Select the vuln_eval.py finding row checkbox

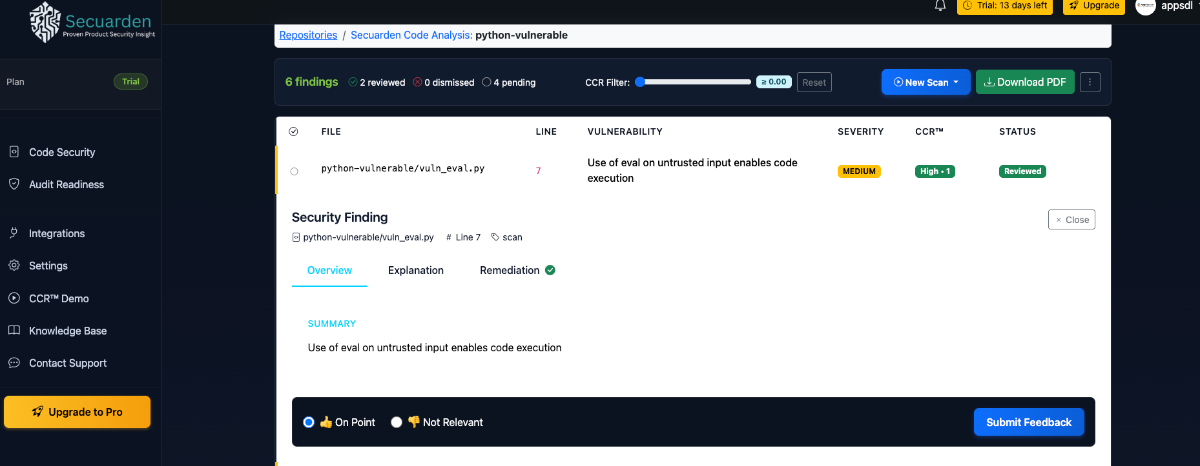[x=294, y=171]
